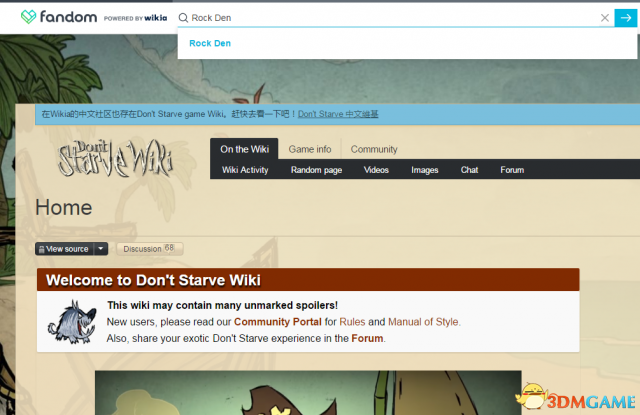Open the Forum link in welcome text

pos(367,338)
